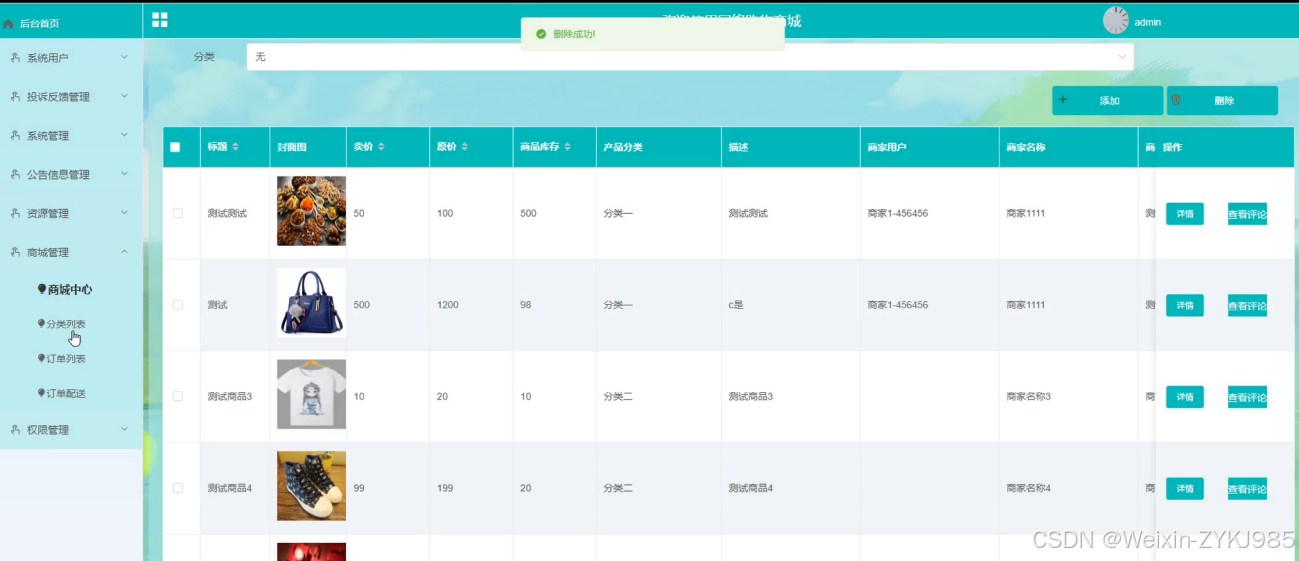Expand the 公告信息管理 menu chevron
1299x561 pixels.
tap(124, 174)
